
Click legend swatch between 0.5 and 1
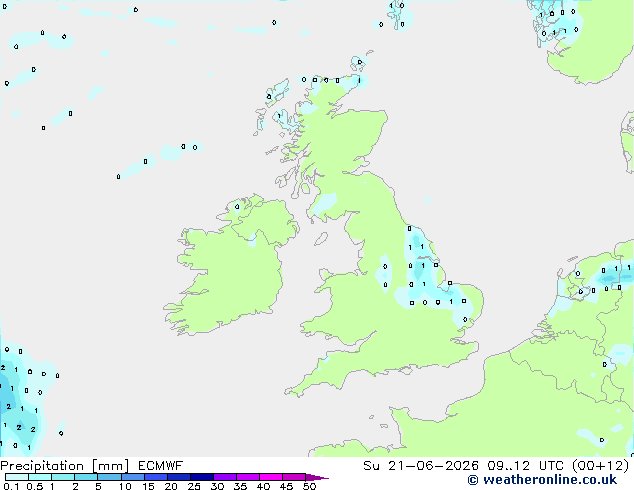click(40, 477)
